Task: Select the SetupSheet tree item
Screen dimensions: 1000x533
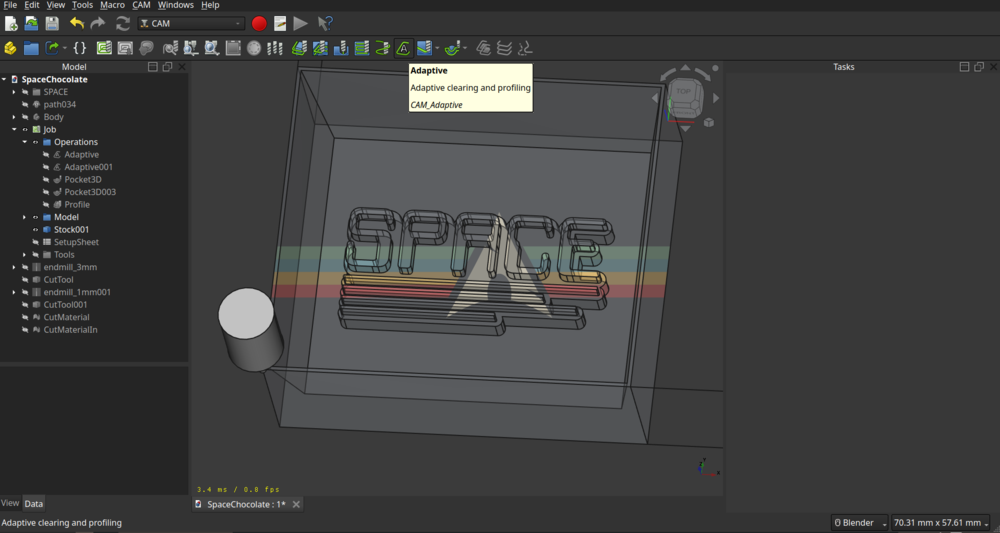Action: 76,242
